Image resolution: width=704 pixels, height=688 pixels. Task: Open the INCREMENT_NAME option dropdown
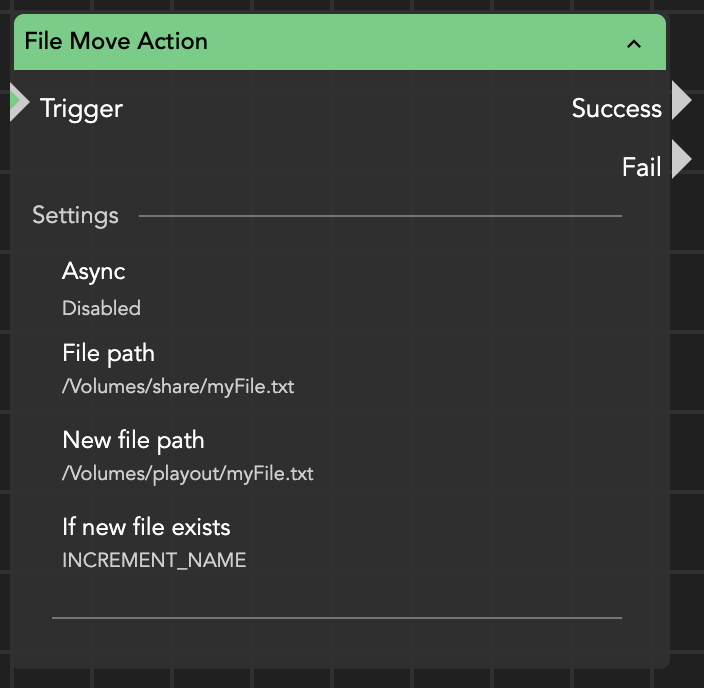point(154,560)
